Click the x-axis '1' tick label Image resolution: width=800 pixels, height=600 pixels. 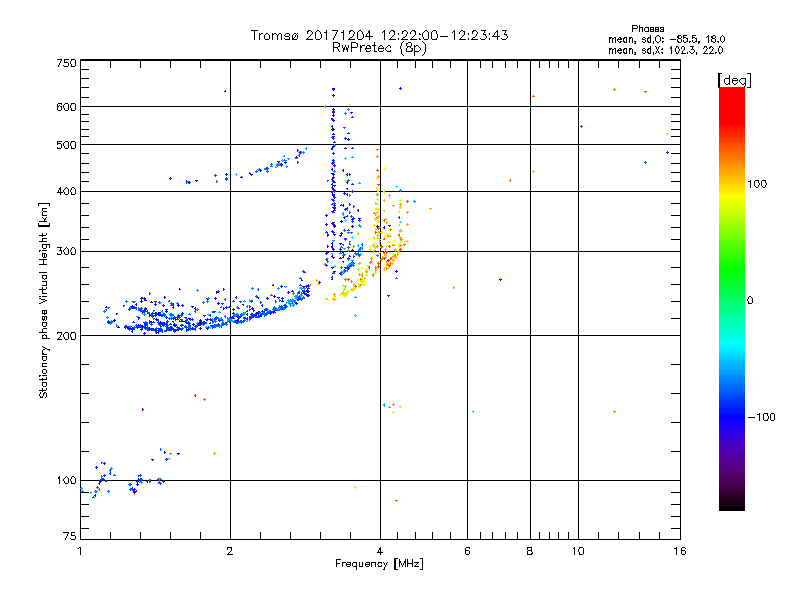[80, 551]
